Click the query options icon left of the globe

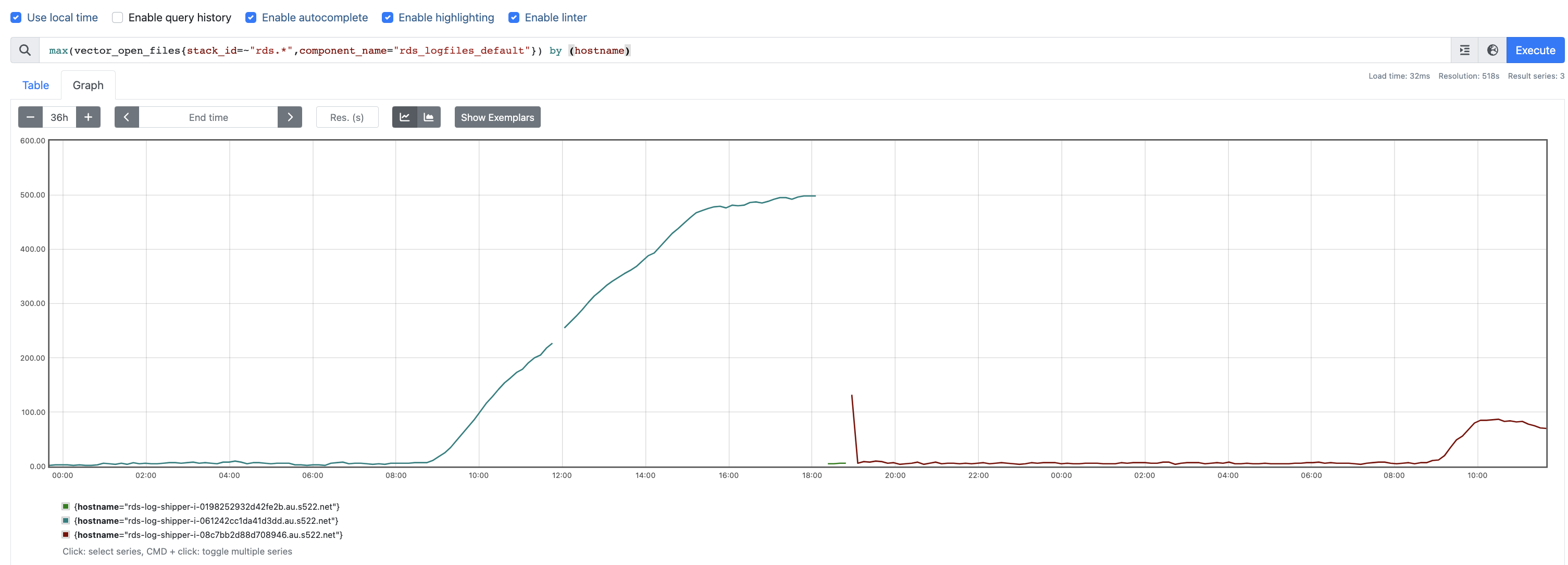pyautogui.click(x=1464, y=51)
